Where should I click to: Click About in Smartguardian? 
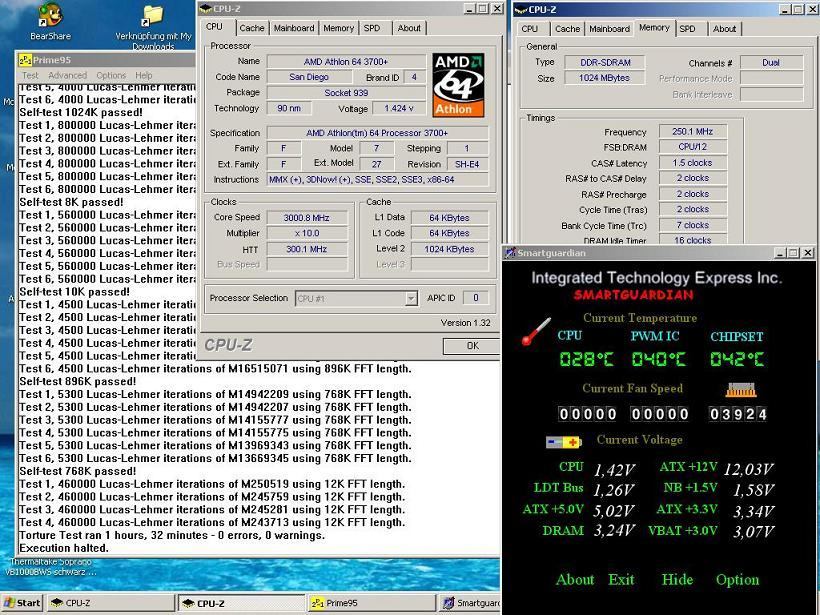[575, 579]
